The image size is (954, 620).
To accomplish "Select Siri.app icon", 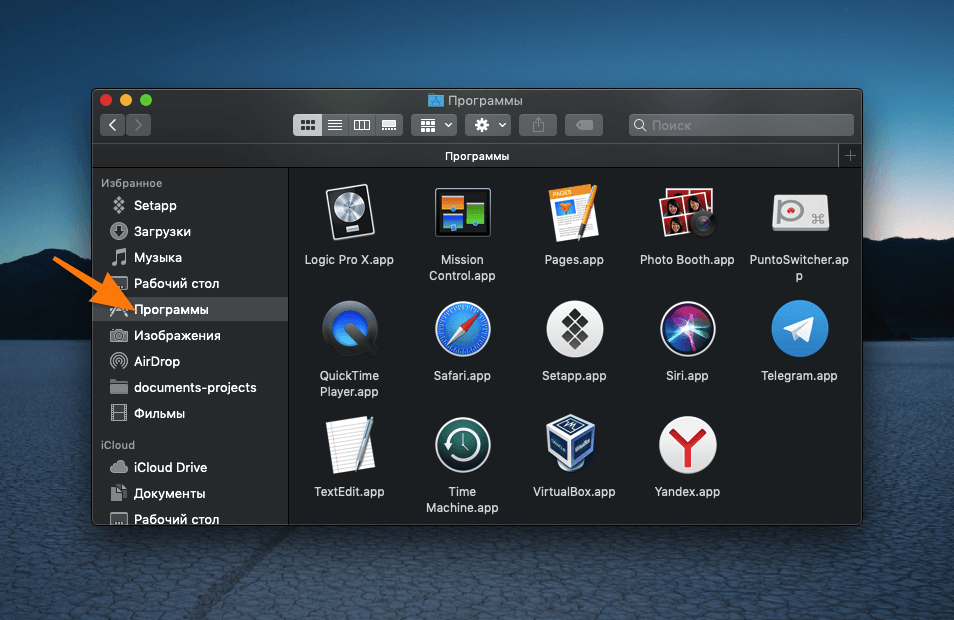I will point(687,329).
